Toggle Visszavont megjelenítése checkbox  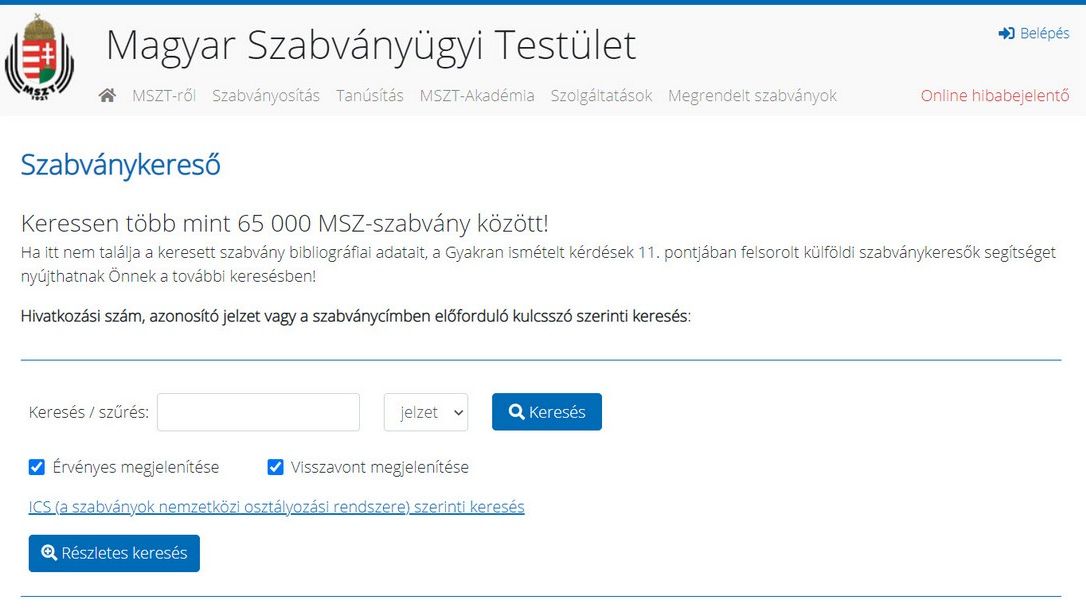point(275,467)
